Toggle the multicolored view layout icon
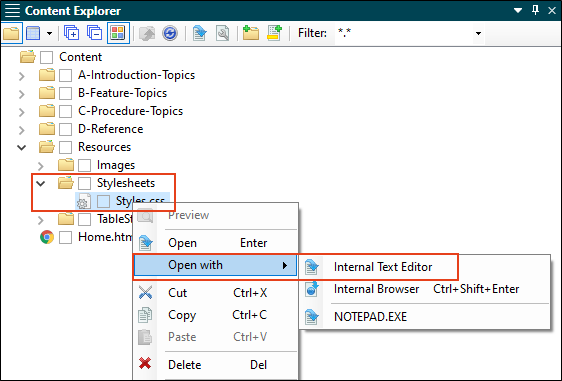Screen dimensions: 562x381 click(118, 33)
